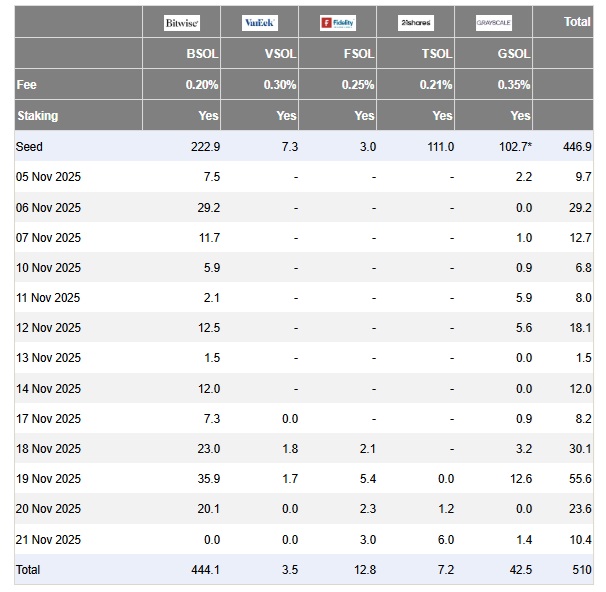Image resolution: width=606 pixels, height=592 pixels.
Task: Click the grand total value 510
Action: click(581, 569)
